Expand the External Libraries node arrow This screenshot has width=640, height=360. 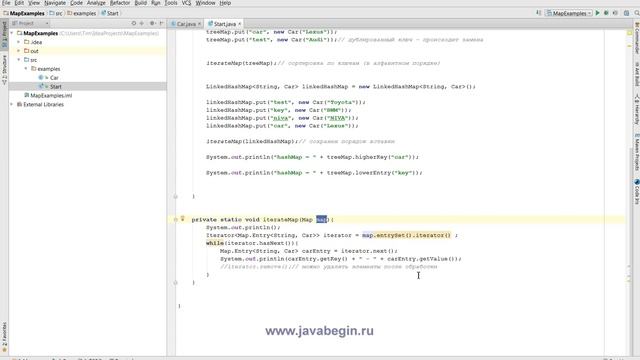pos(12,104)
